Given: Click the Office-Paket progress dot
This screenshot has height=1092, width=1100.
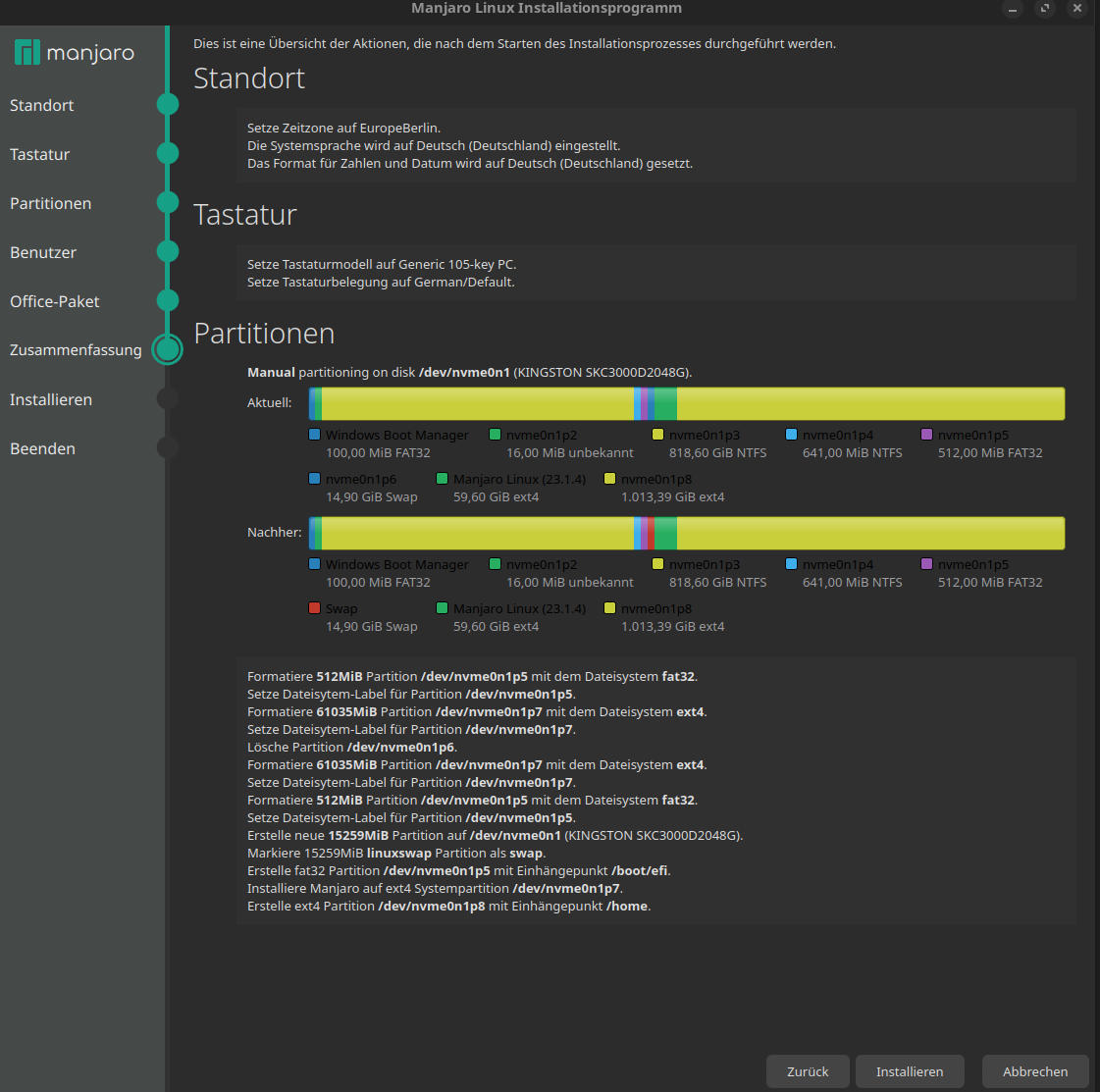Looking at the screenshot, I should tap(168, 300).
